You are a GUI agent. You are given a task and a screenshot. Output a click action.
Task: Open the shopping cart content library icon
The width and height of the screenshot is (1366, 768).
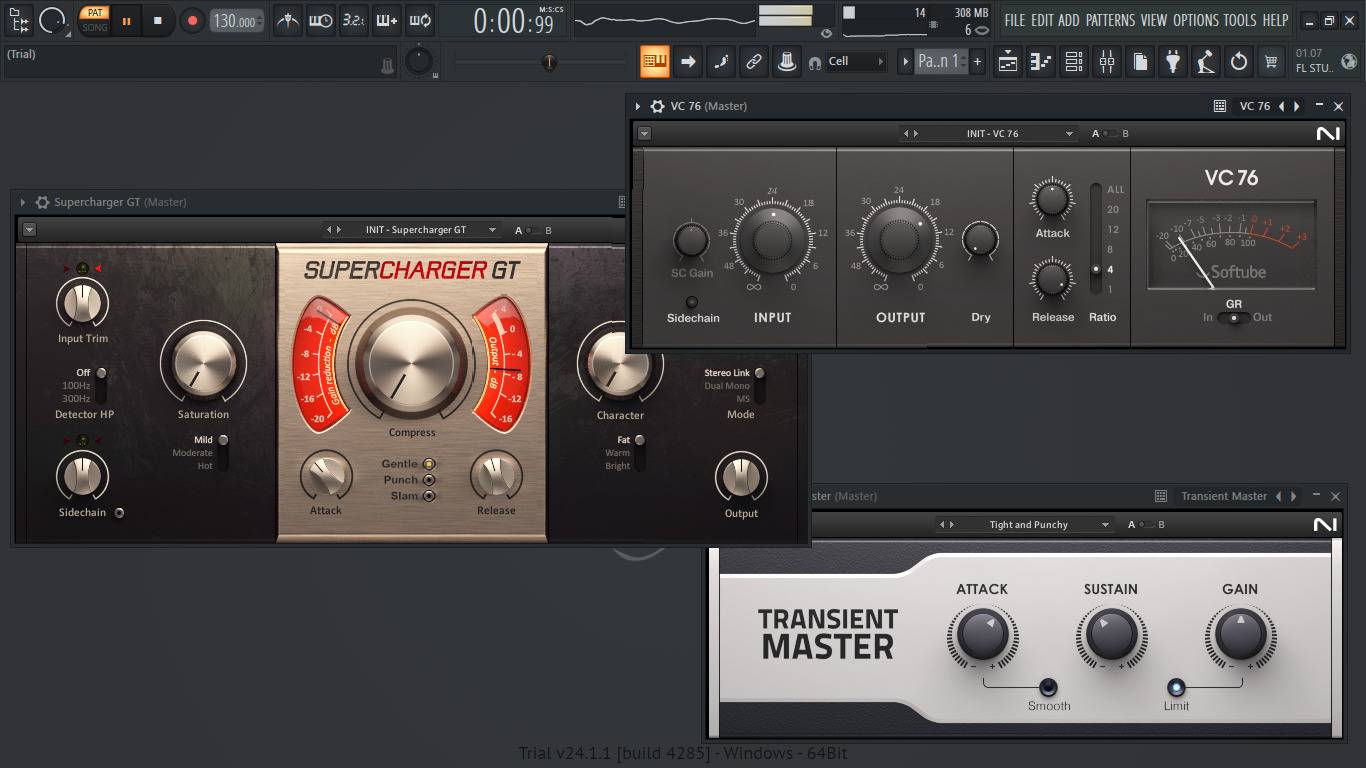[x=1272, y=62]
